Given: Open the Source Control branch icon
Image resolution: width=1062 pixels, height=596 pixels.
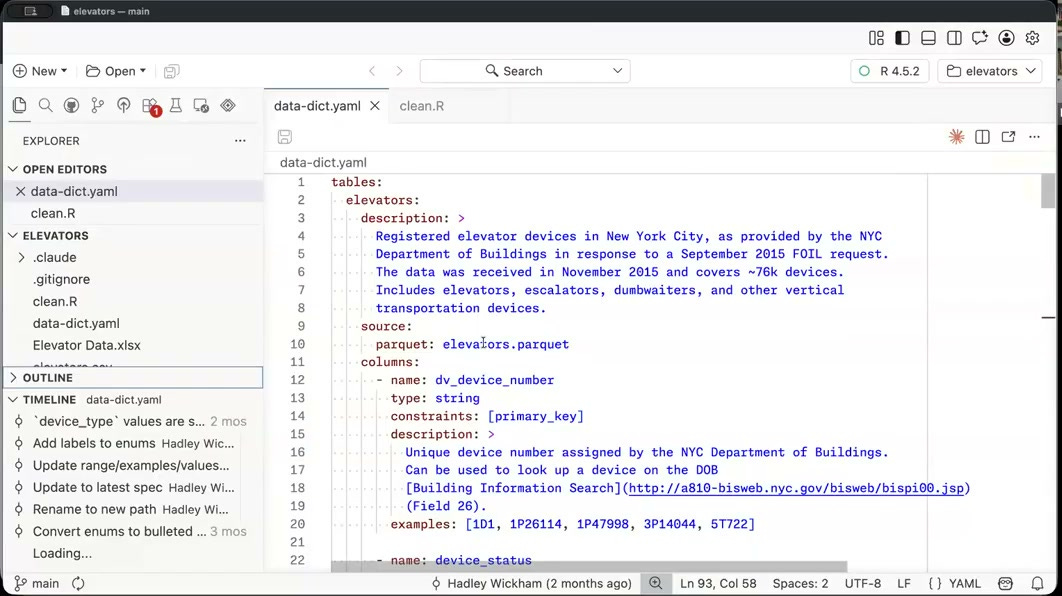Looking at the screenshot, I should [98, 105].
